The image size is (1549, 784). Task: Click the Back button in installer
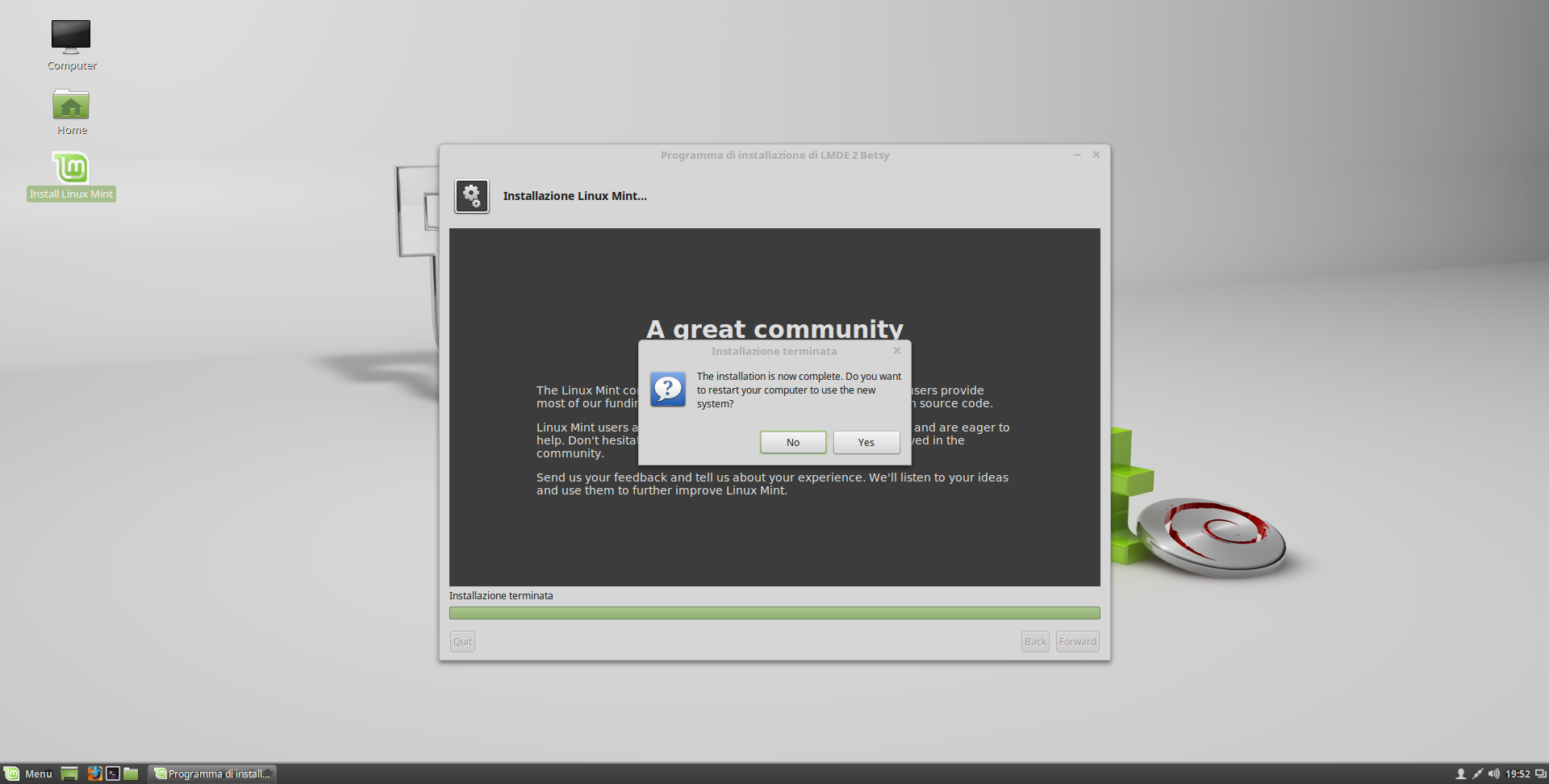point(1035,641)
